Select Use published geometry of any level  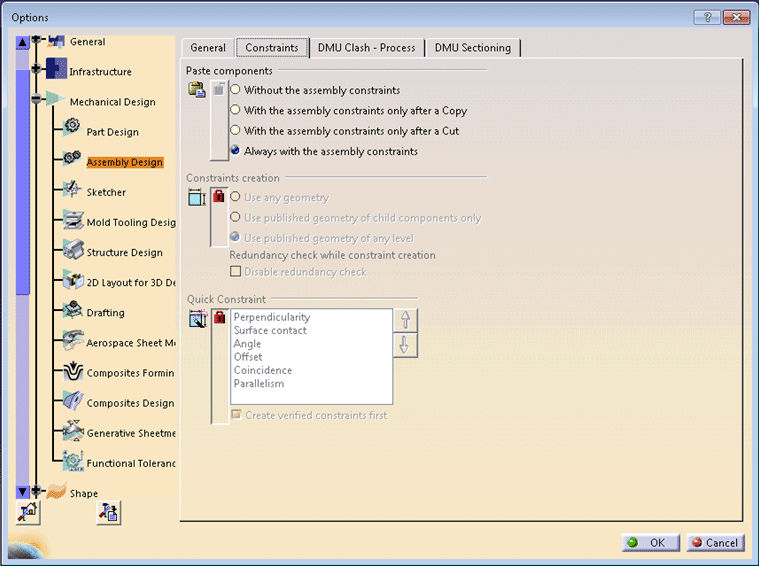pyautogui.click(x=235, y=237)
